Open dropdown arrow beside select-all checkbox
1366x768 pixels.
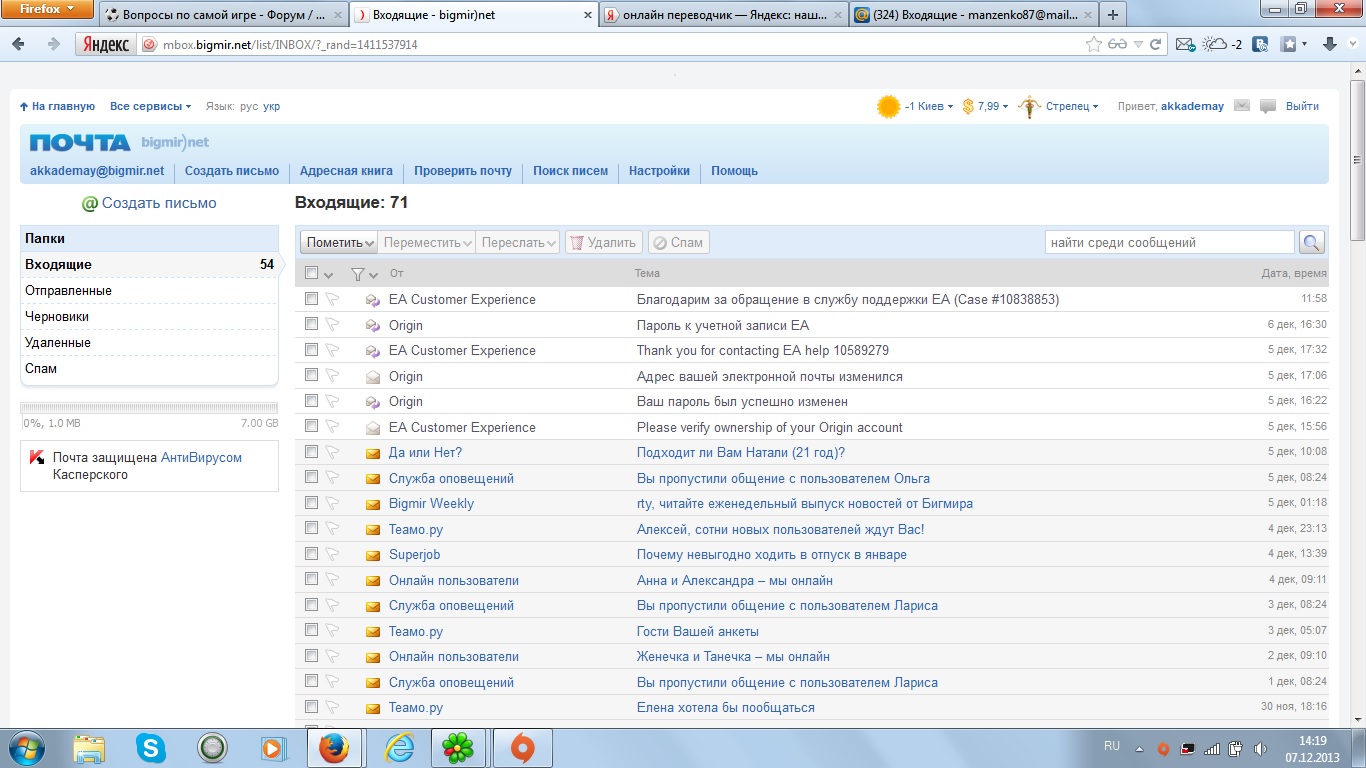329,275
